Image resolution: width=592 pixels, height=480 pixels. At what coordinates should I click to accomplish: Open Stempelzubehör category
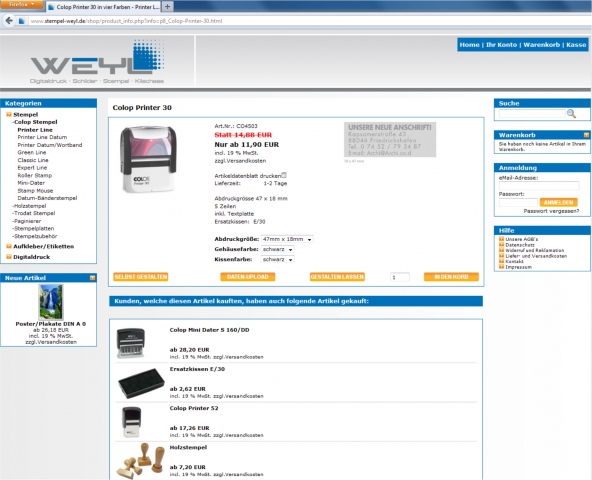(35, 236)
